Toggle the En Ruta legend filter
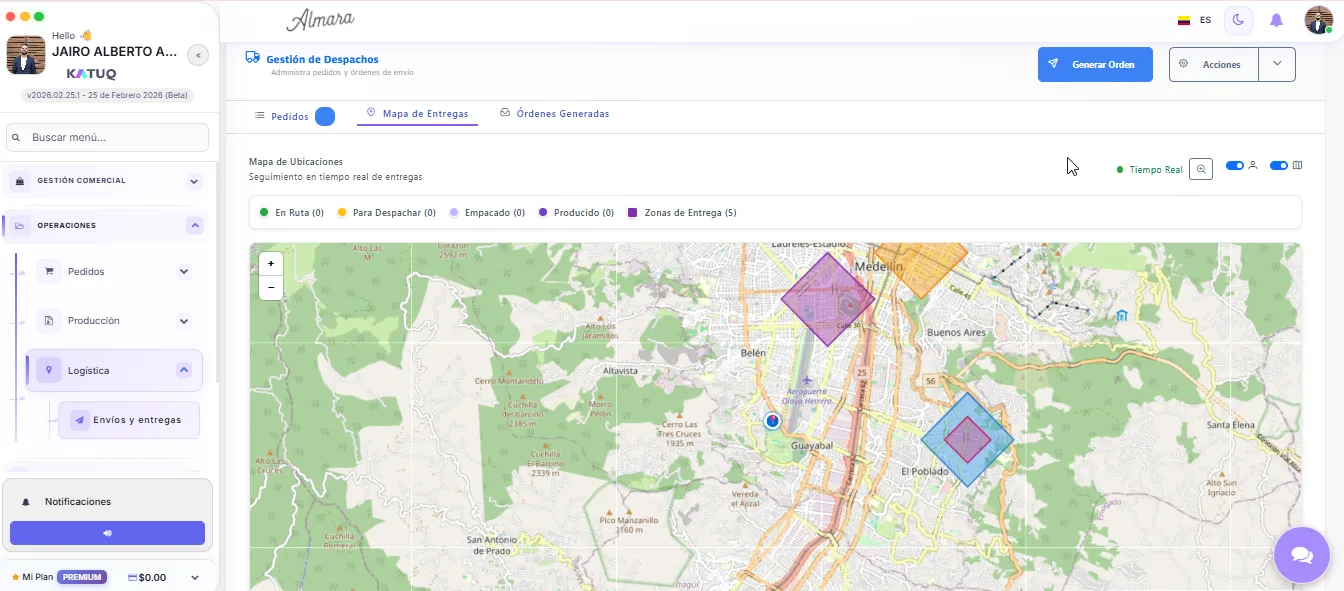 [x=292, y=213]
